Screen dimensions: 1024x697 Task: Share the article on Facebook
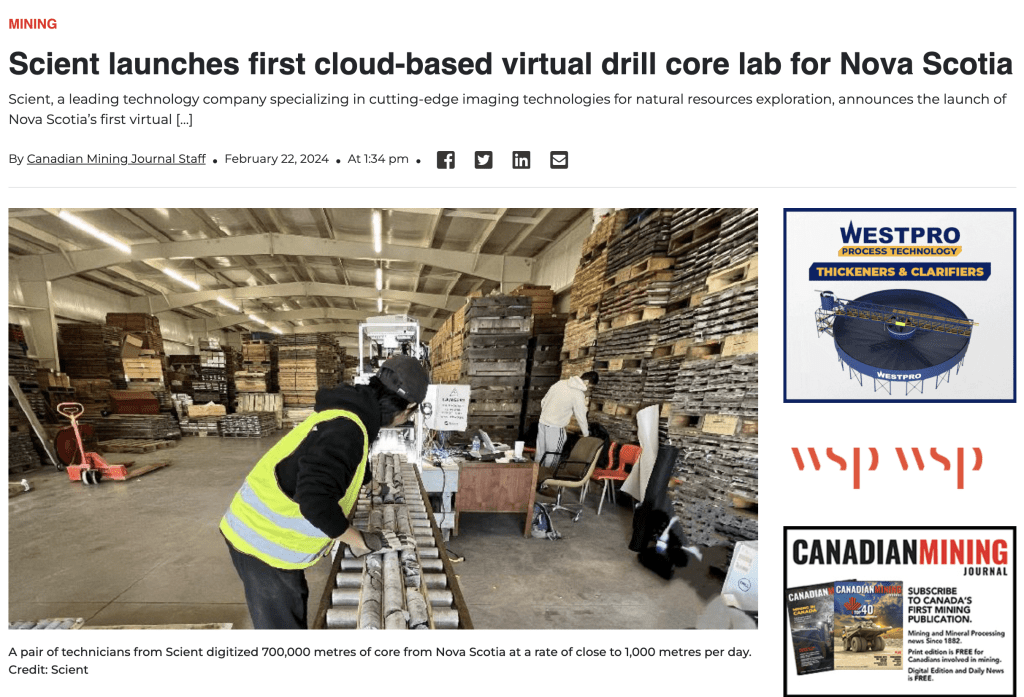click(446, 160)
